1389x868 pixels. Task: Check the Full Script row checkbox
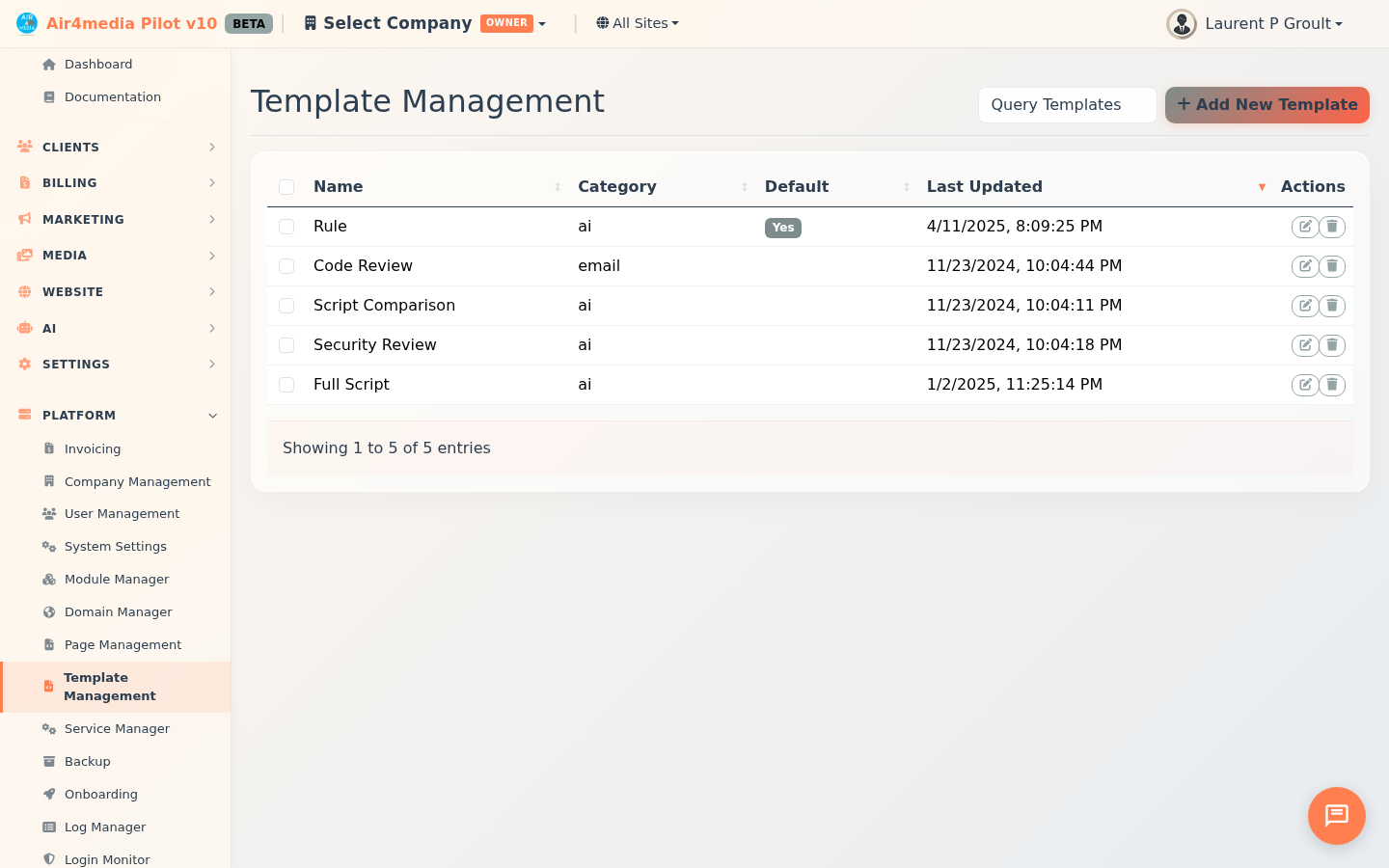click(x=286, y=384)
